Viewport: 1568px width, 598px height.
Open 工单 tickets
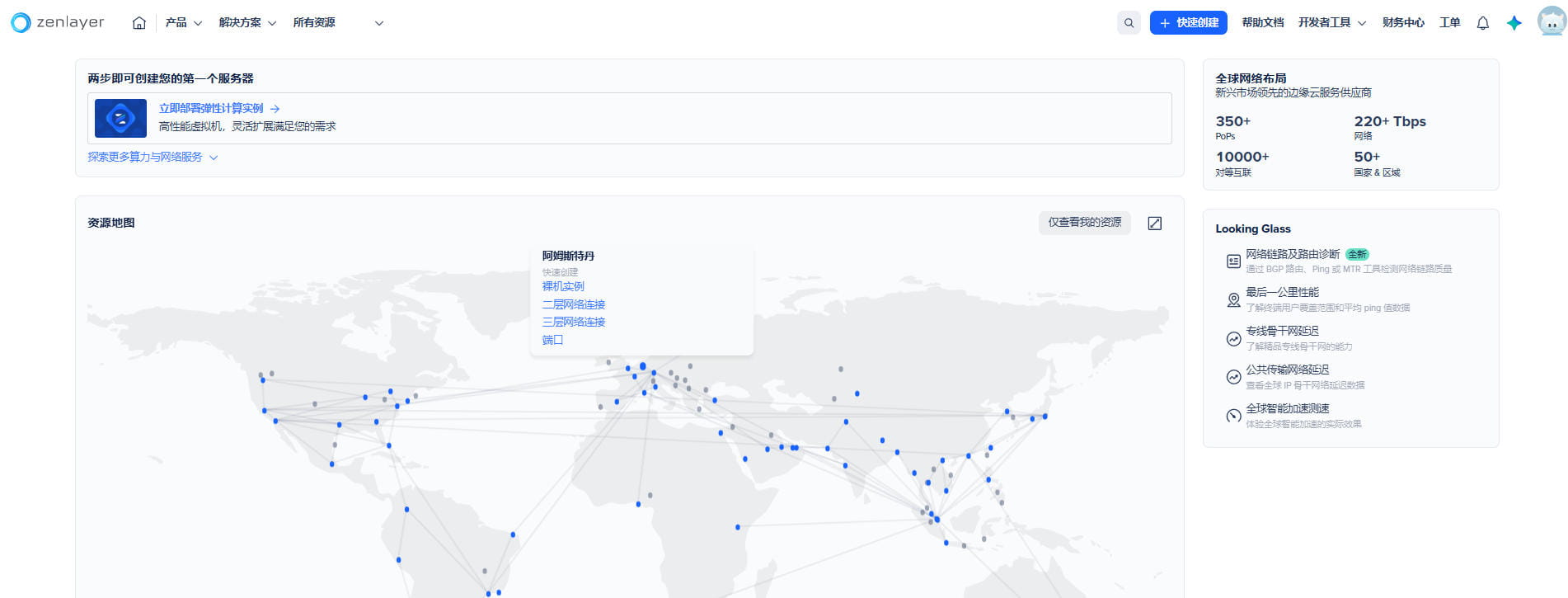pos(1450,23)
